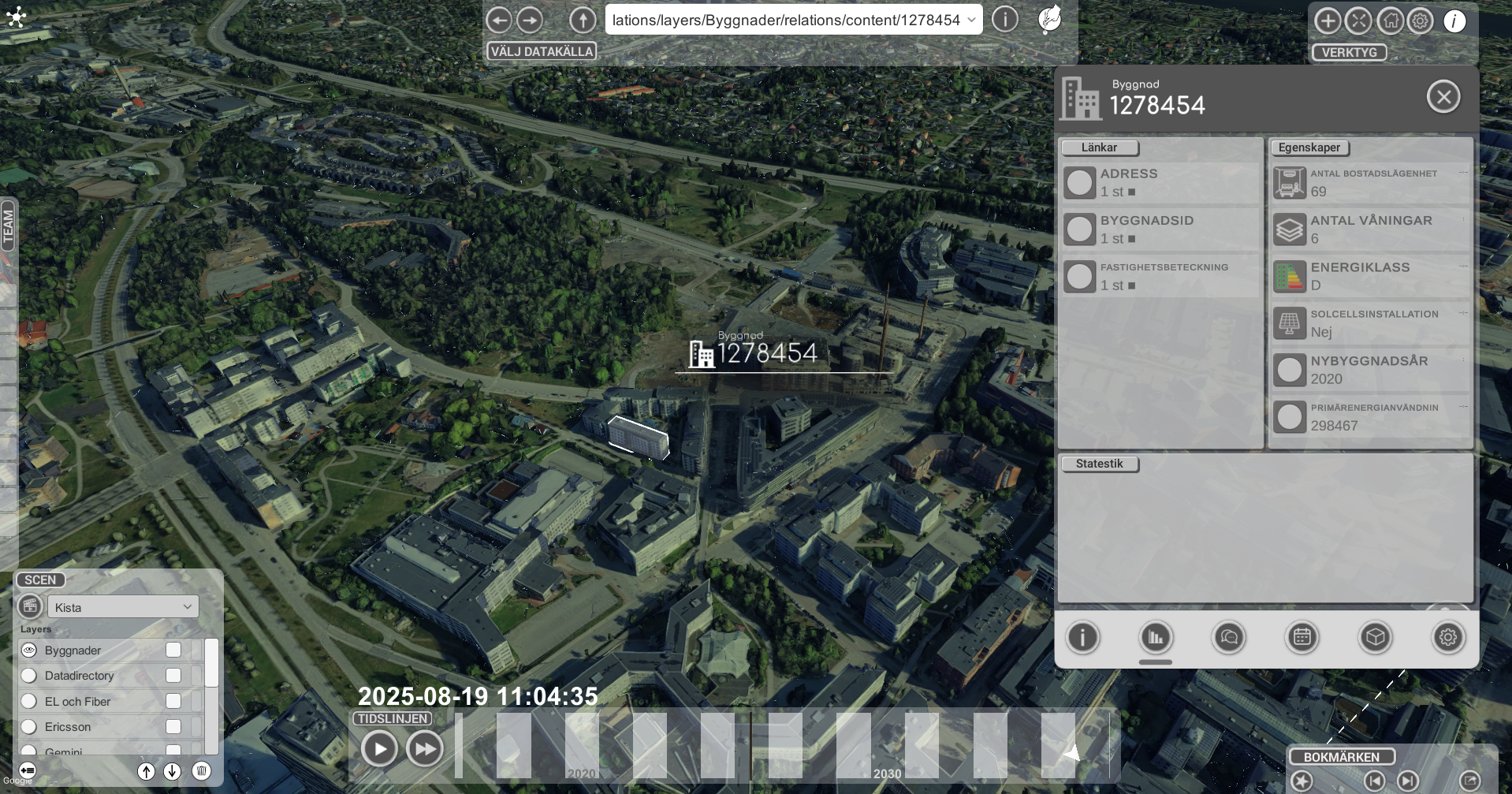Check the Datadirectory layer checkbox

pyautogui.click(x=173, y=676)
